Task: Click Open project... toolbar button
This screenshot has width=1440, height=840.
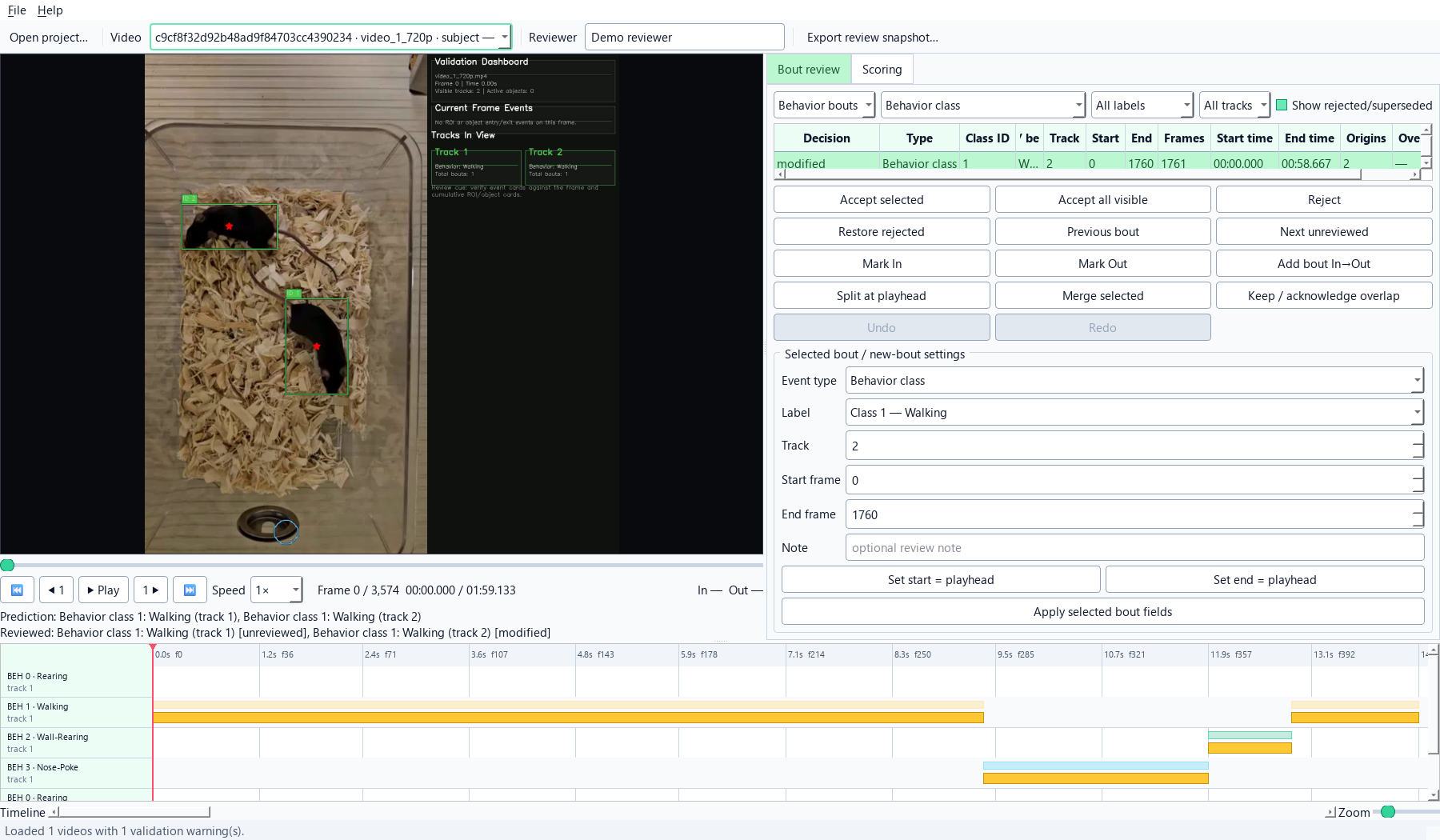Action: coord(49,37)
